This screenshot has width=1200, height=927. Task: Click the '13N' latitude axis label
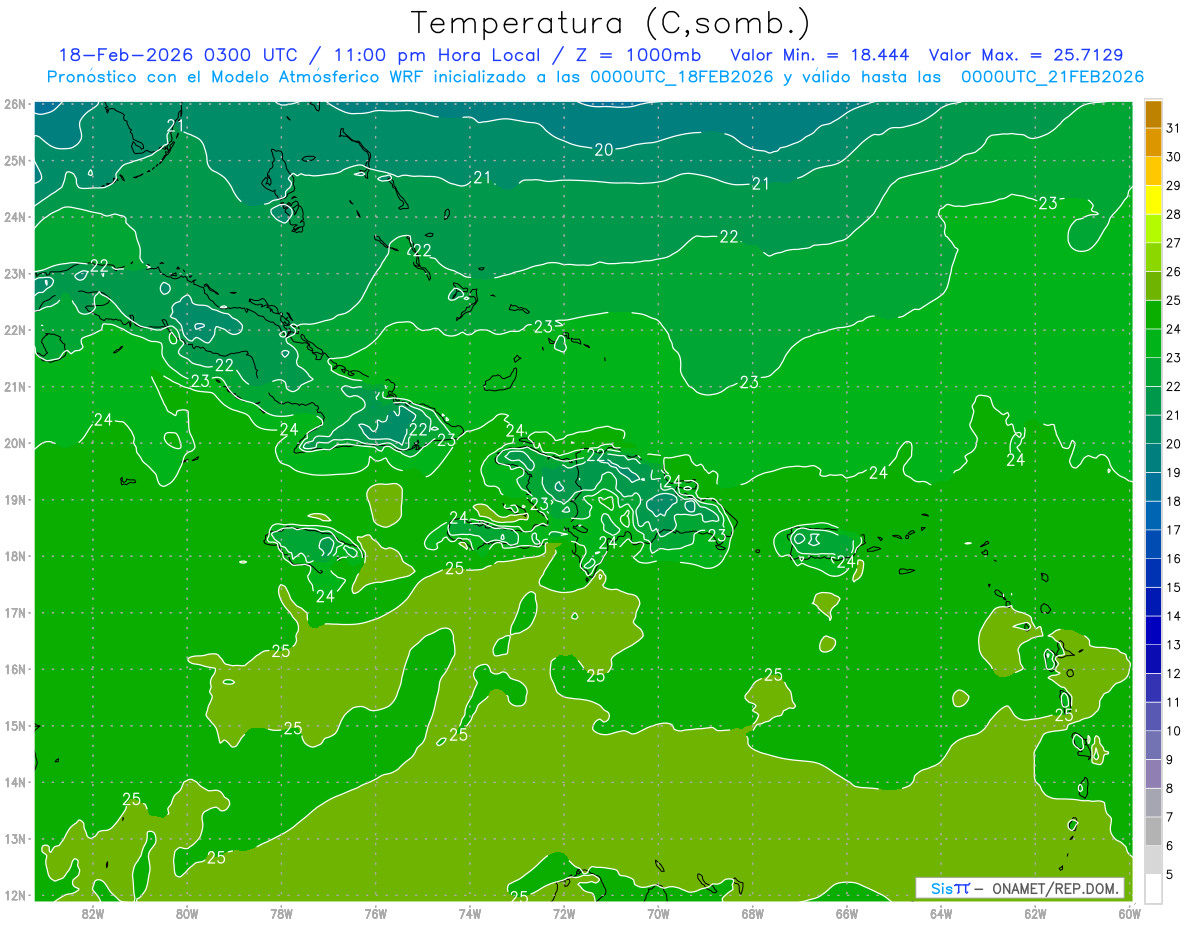tap(14, 839)
